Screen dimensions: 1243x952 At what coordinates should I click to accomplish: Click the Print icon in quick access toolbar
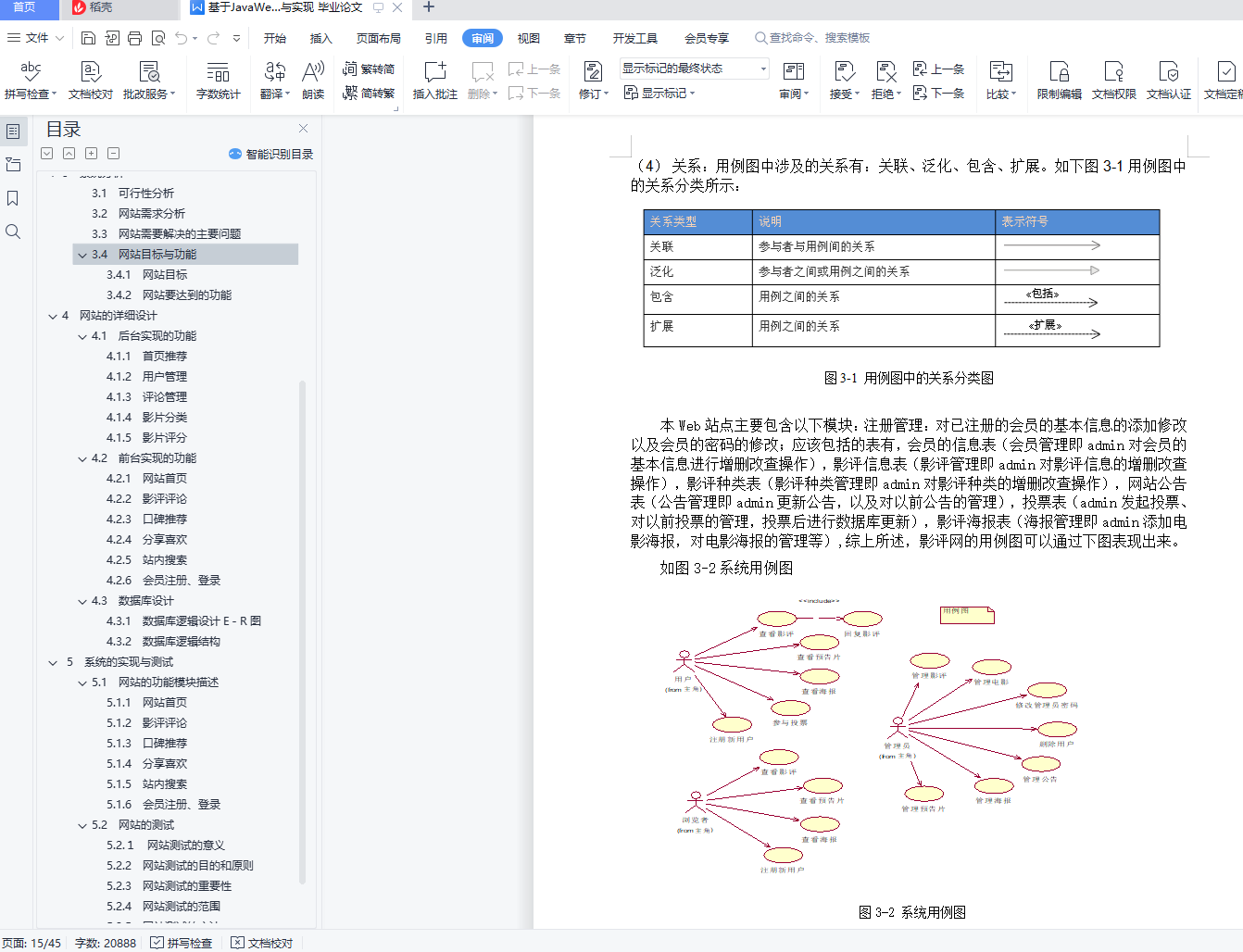[x=135, y=38]
